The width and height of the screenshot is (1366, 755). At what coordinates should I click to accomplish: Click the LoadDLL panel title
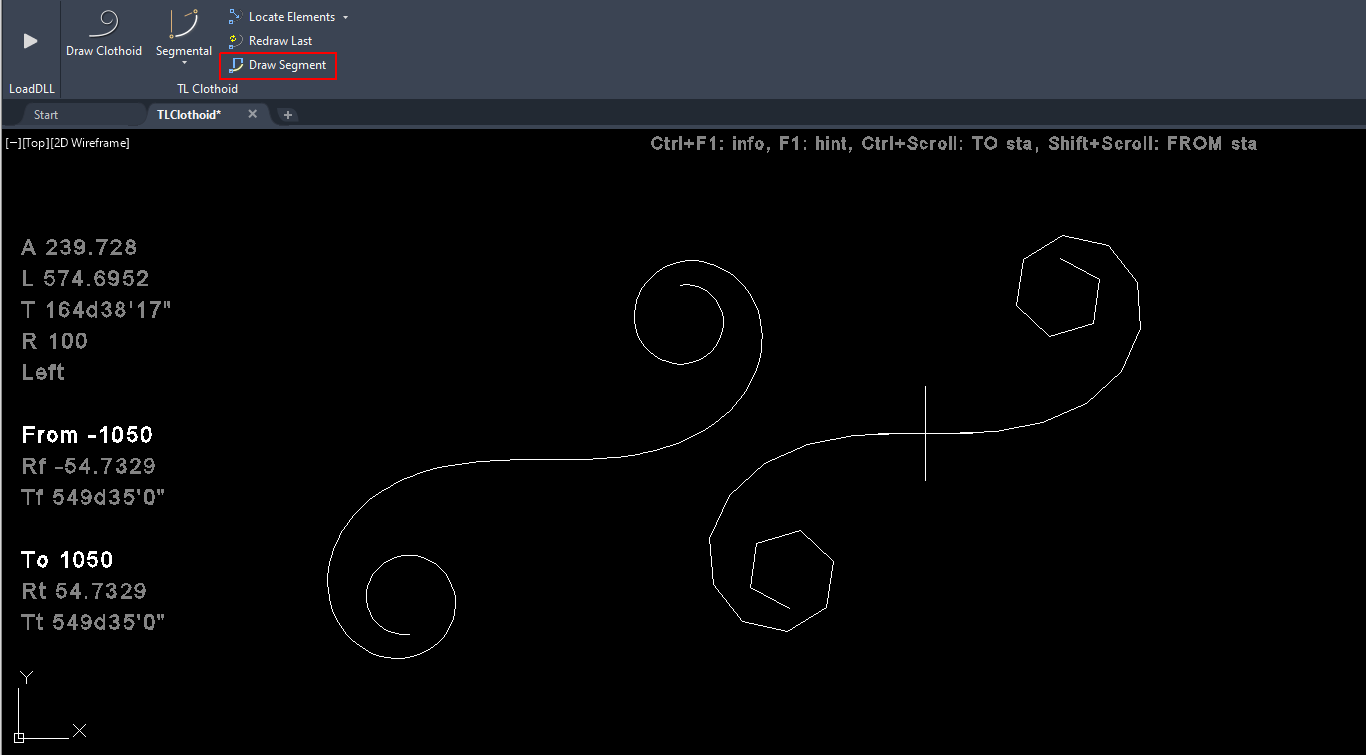pos(32,89)
